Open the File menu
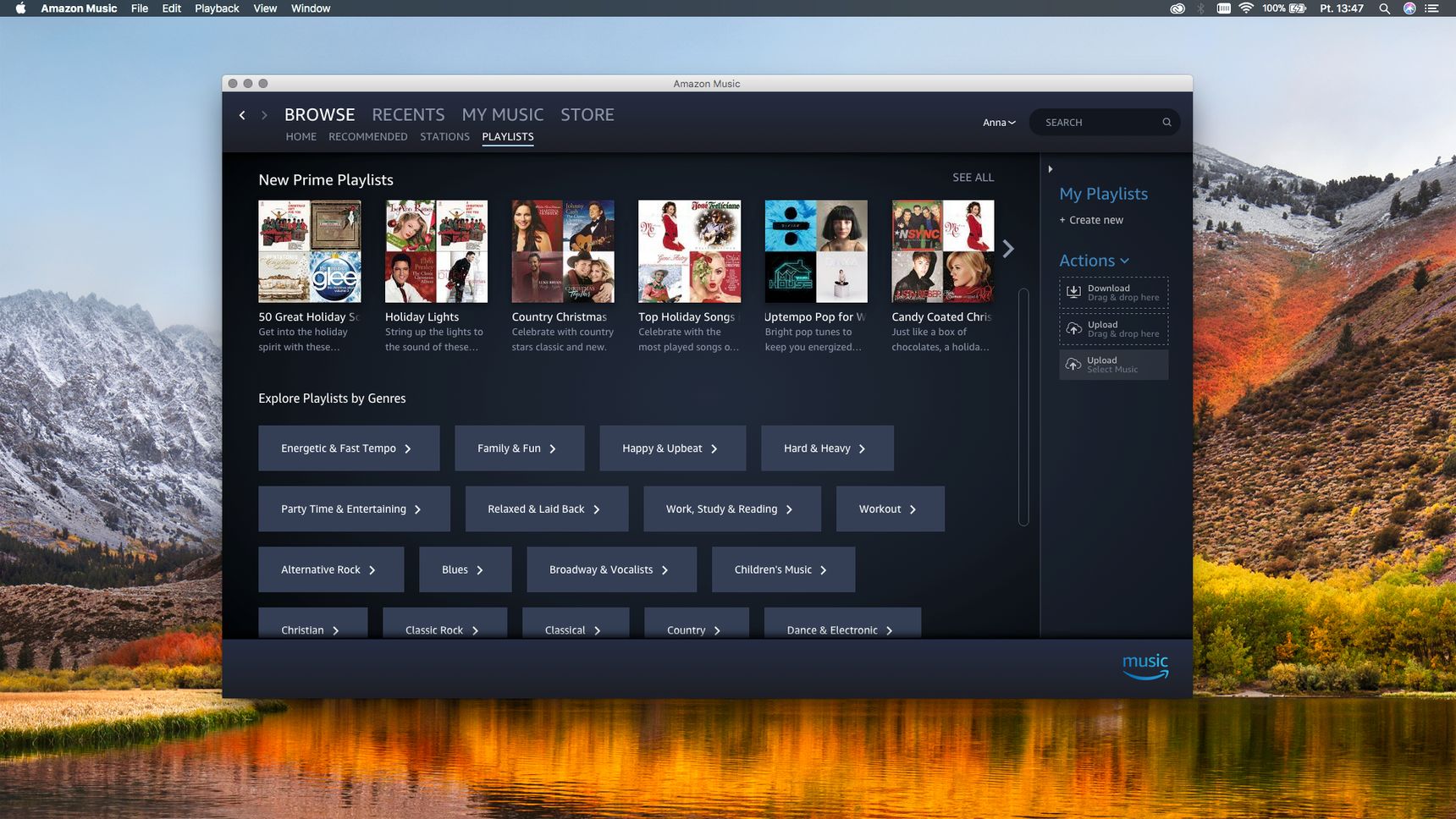Viewport: 1456px width, 819px height. click(140, 8)
